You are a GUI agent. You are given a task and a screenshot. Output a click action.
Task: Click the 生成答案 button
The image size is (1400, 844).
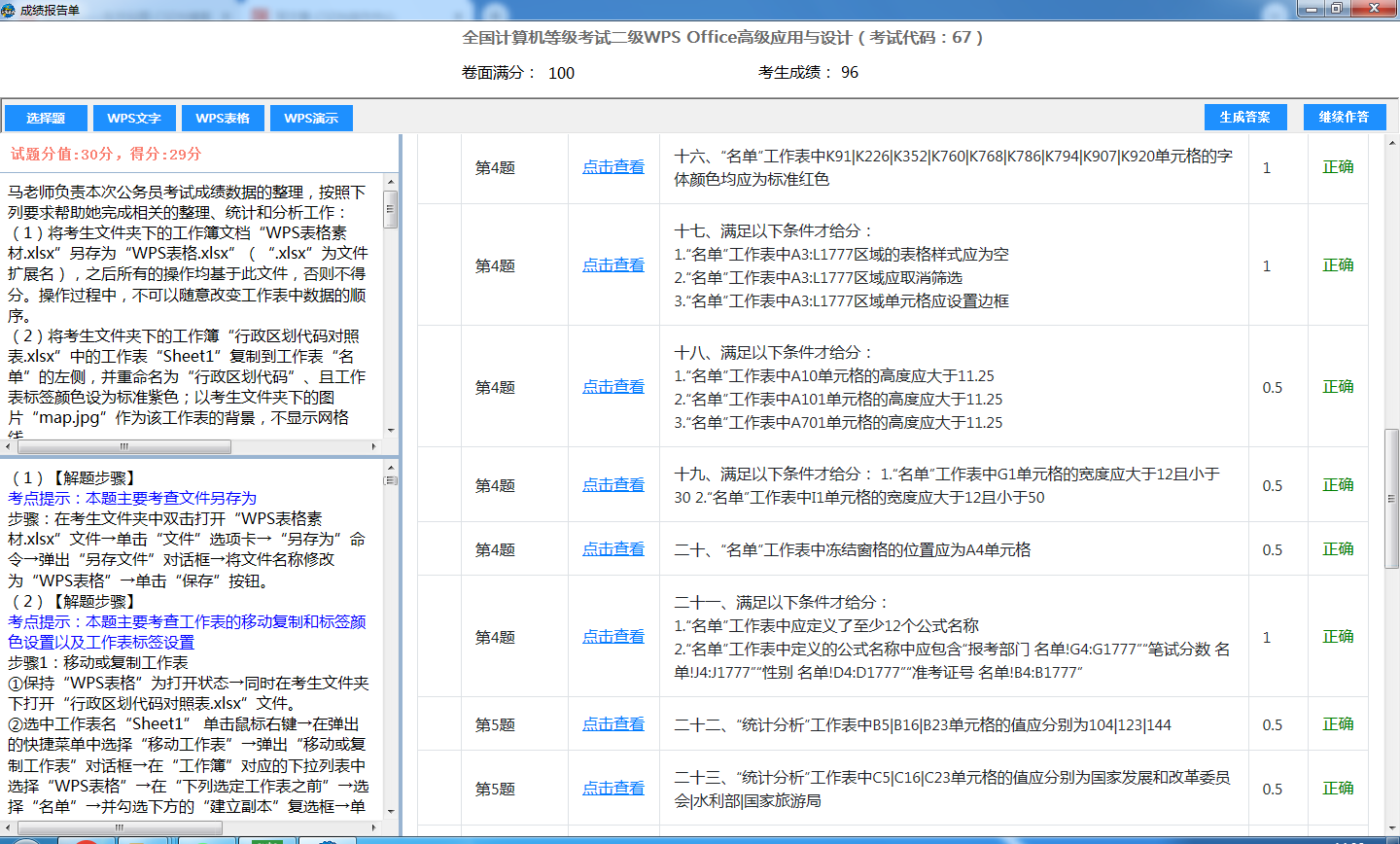[1245, 117]
